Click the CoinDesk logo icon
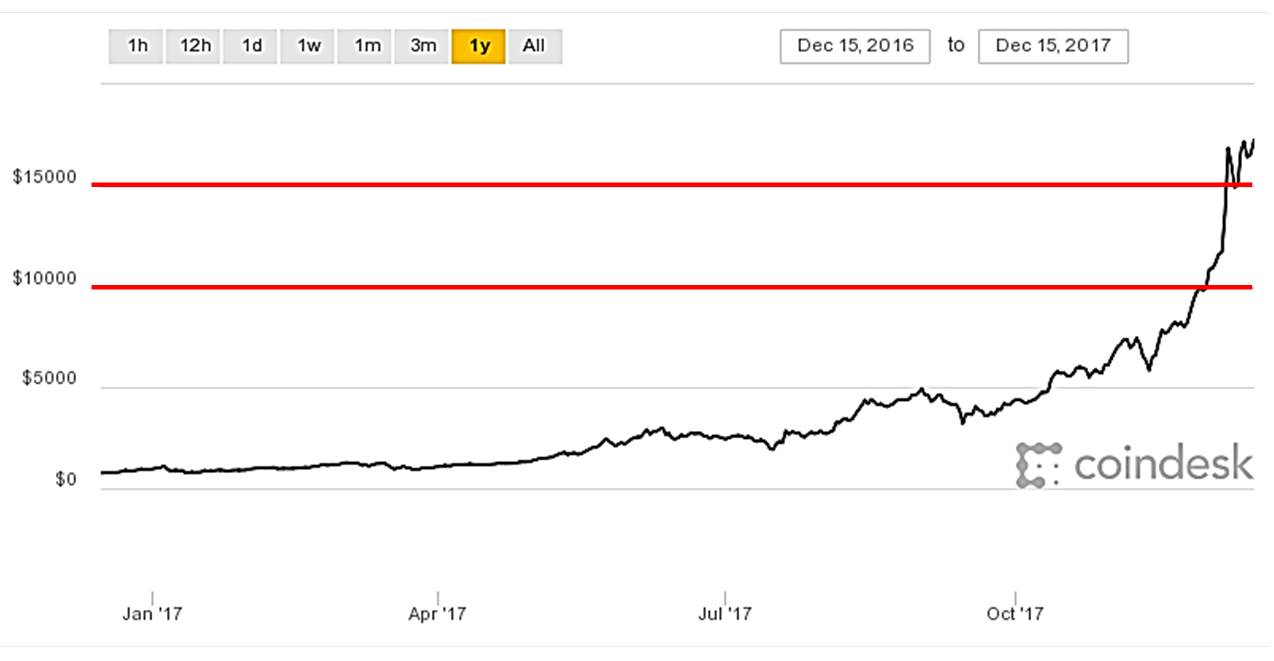Image resolution: width=1274 pixels, height=661 pixels. click(x=1037, y=465)
